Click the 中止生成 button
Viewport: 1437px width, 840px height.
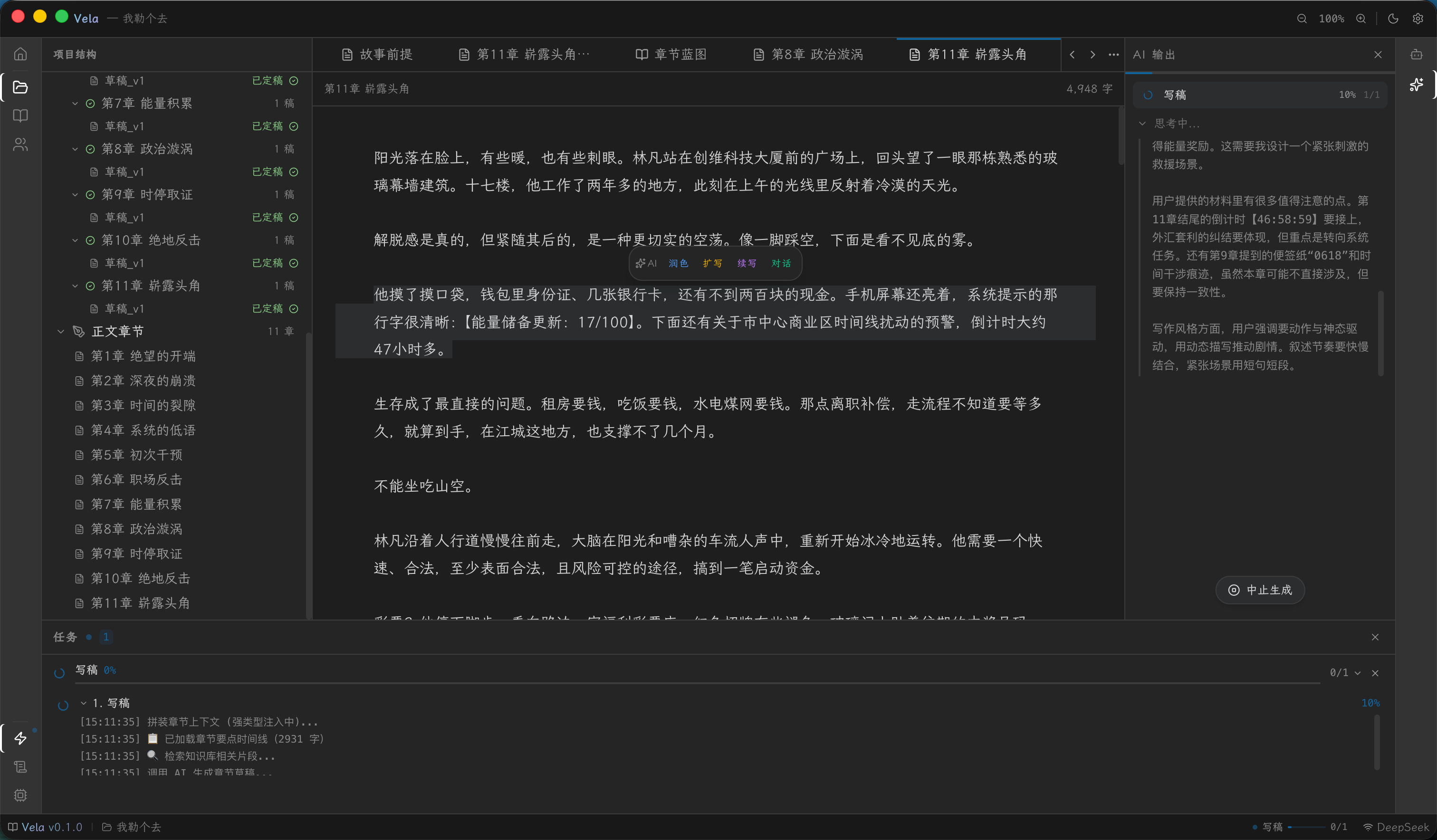coord(1260,590)
